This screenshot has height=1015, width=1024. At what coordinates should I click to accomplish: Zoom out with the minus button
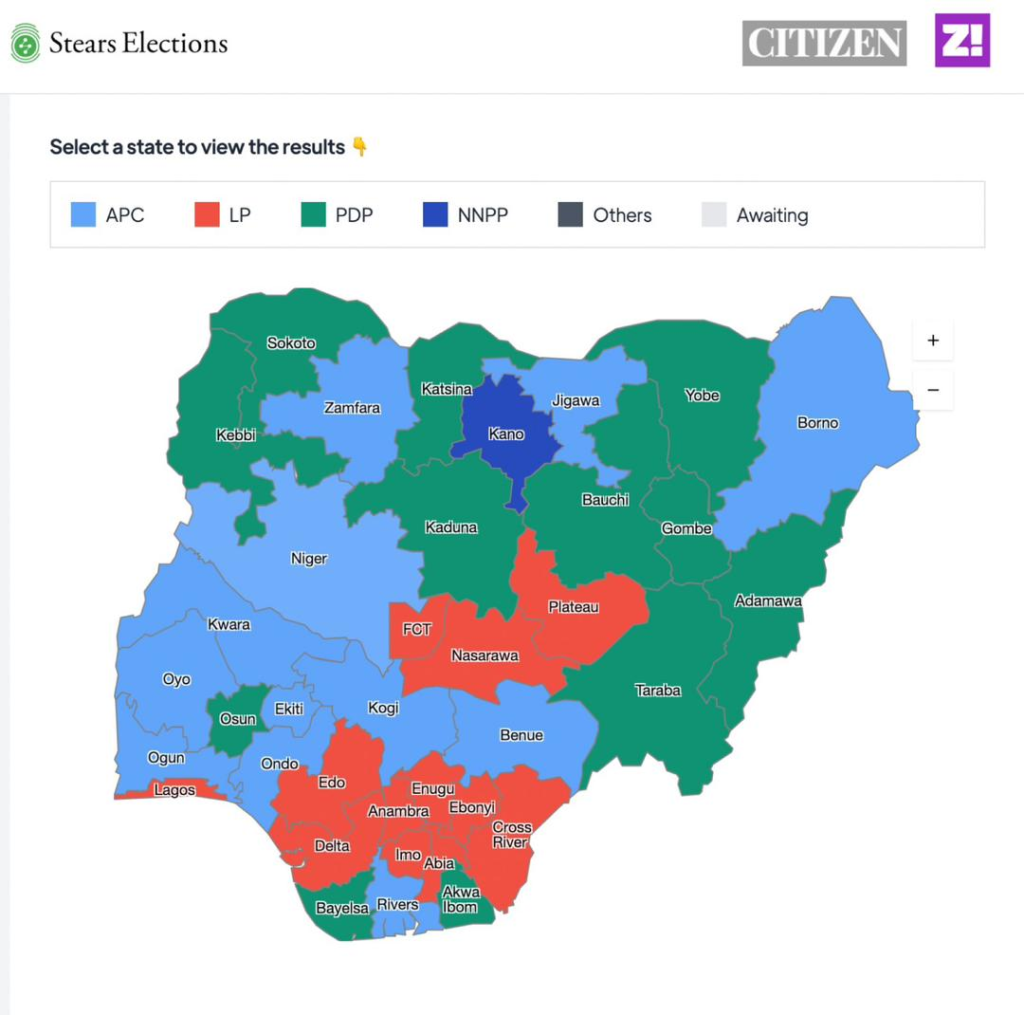[933, 389]
